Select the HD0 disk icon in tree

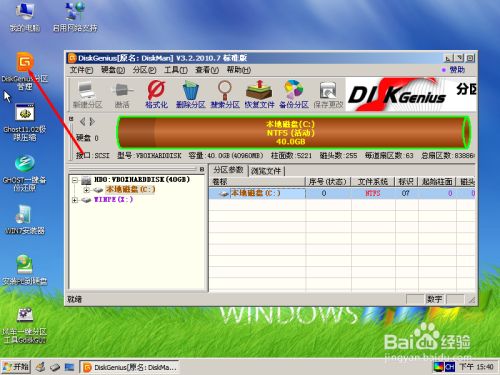point(86,180)
